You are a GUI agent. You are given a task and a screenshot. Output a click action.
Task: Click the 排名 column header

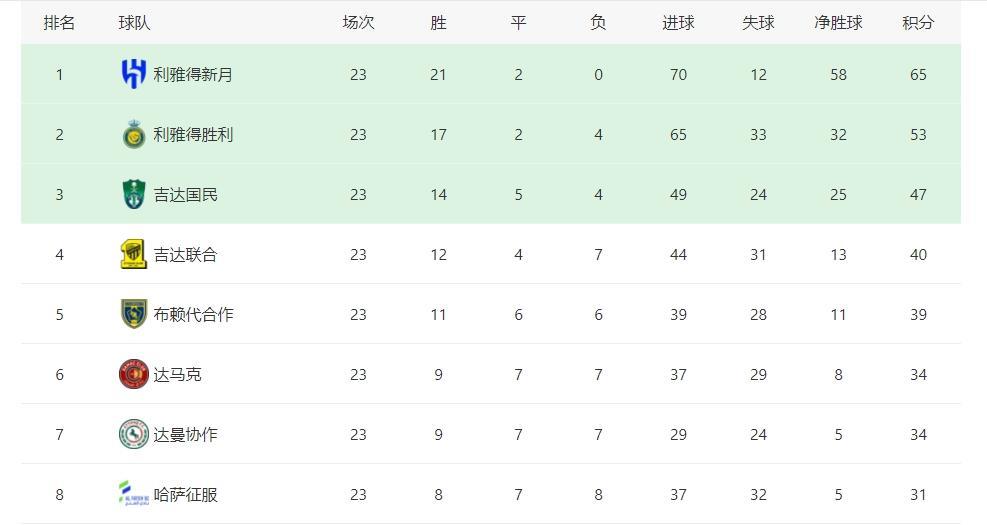[59, 22]
